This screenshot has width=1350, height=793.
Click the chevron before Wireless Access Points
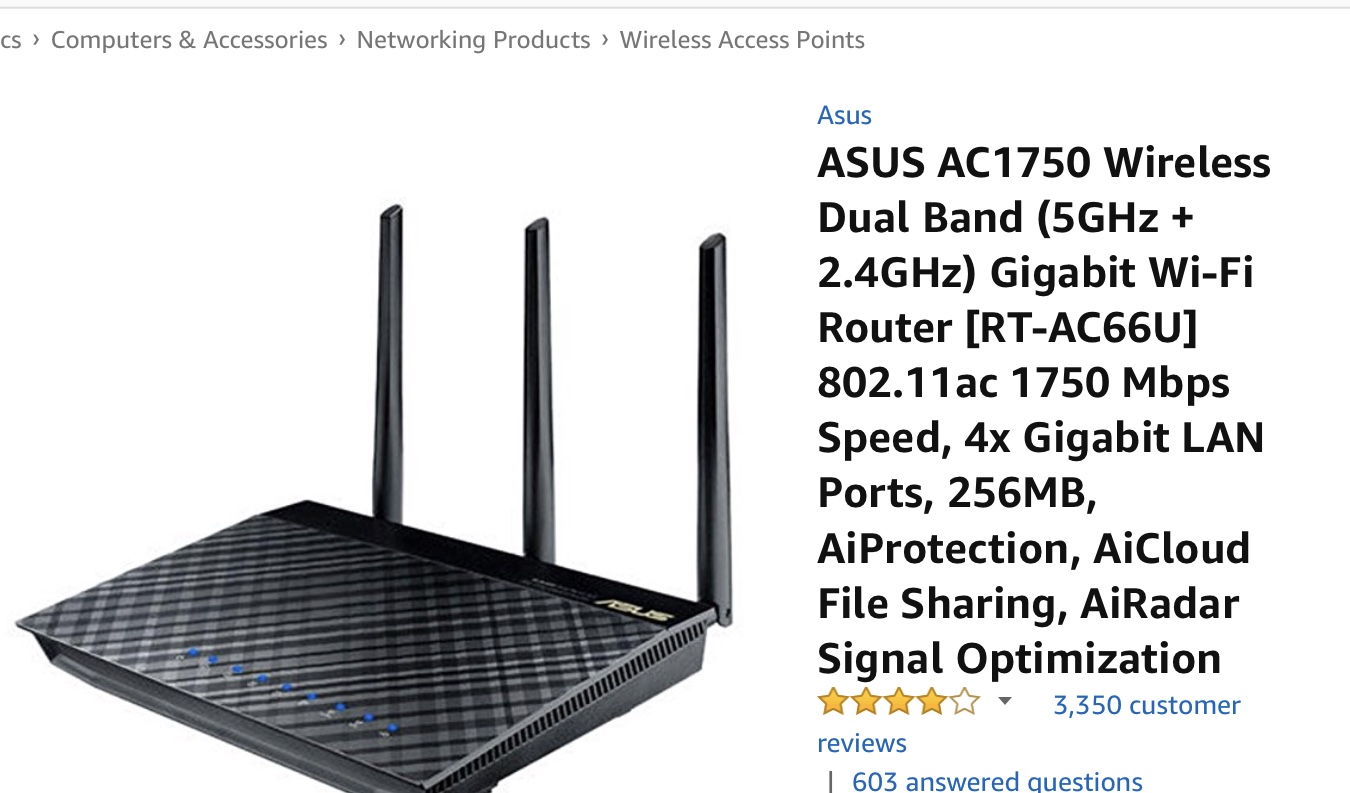605,40
